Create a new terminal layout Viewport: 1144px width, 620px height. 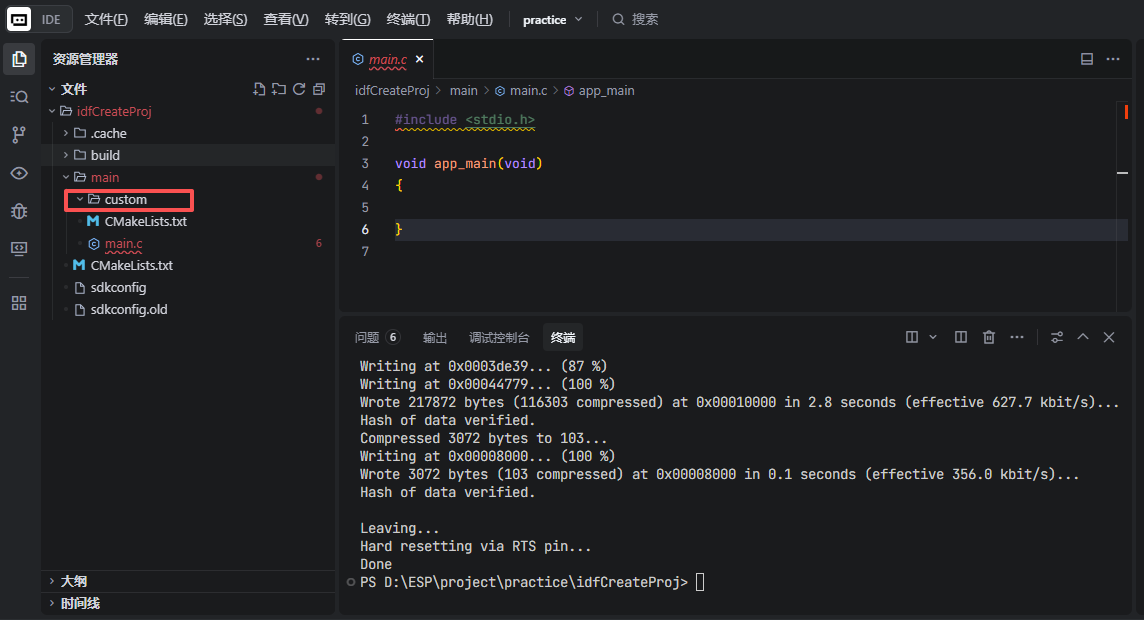(x=912, y=337)
